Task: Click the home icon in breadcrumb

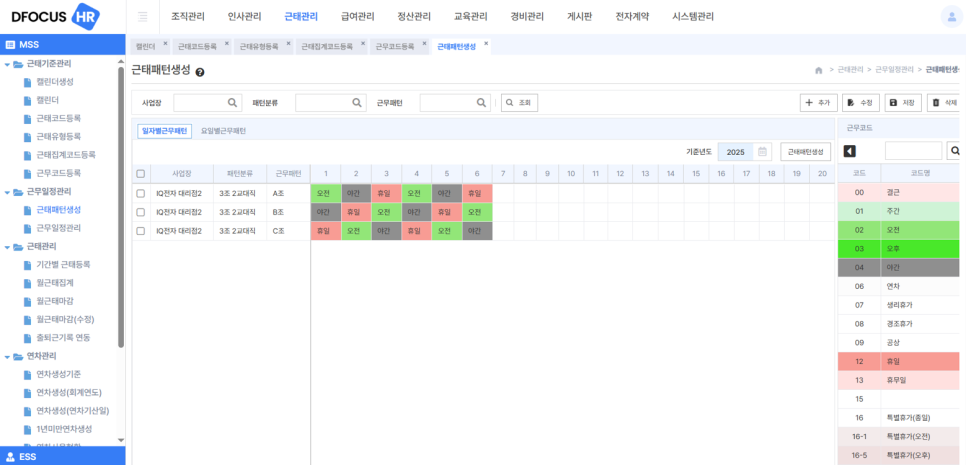Action: coord(819,70)
